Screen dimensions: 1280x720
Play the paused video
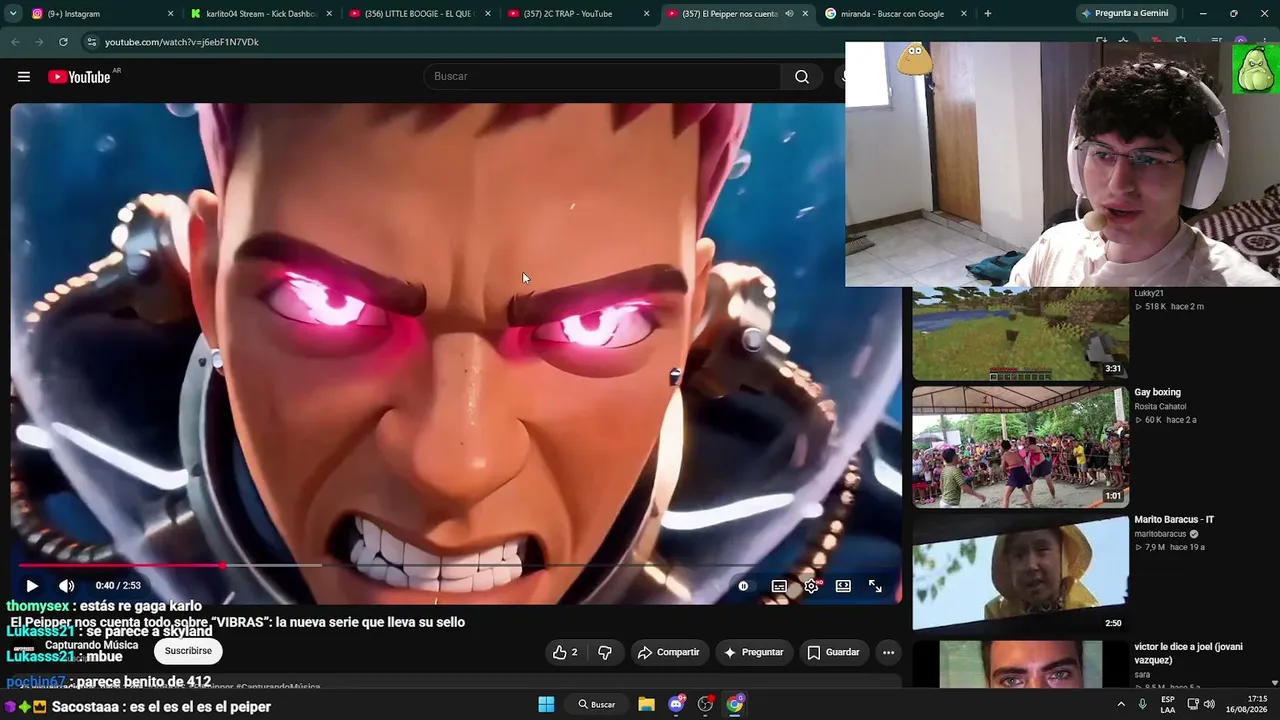tap(32, 586)
